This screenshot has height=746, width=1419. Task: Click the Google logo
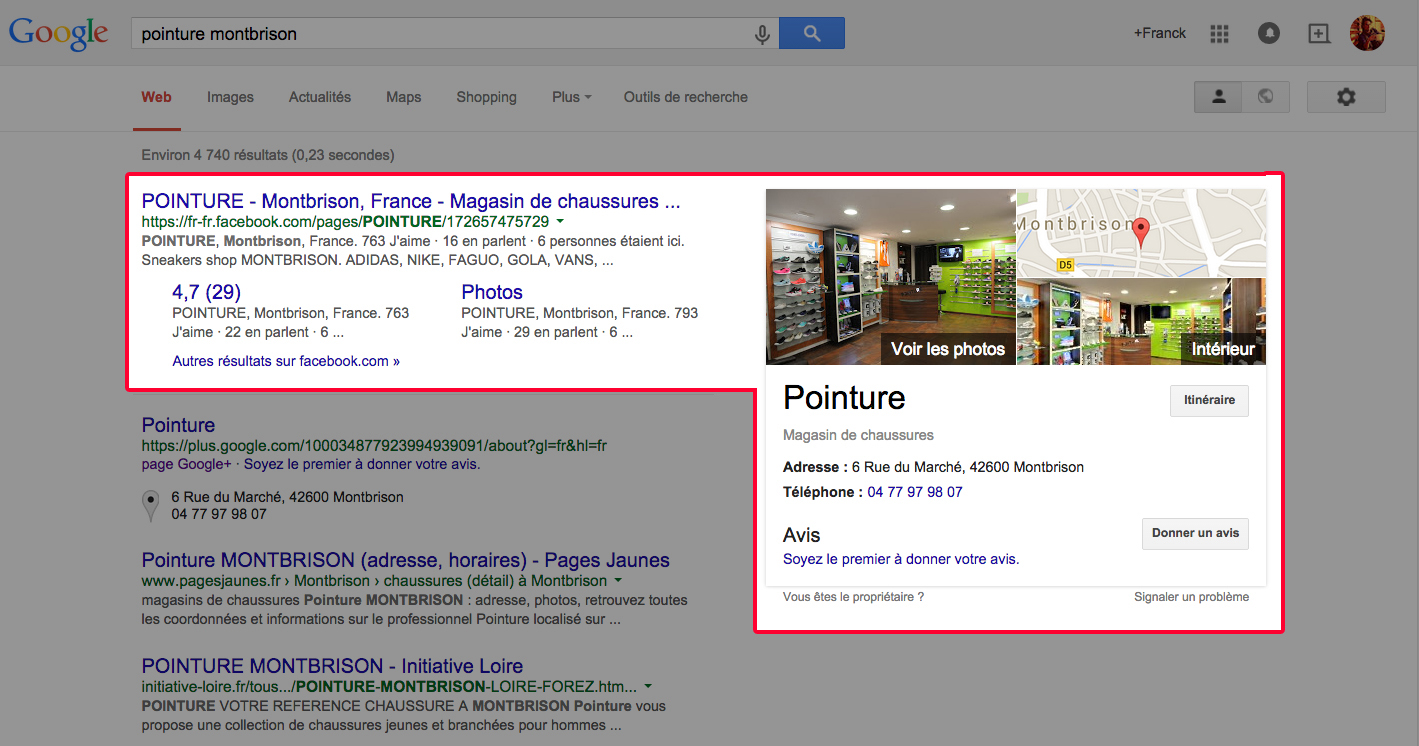[58, 33]
